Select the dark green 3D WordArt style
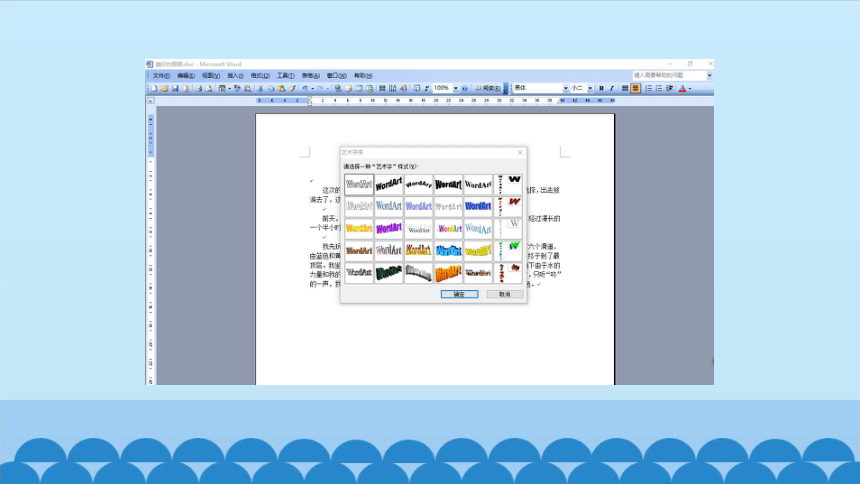The height and width of the screenshot is (484, 860). point(389,273)
